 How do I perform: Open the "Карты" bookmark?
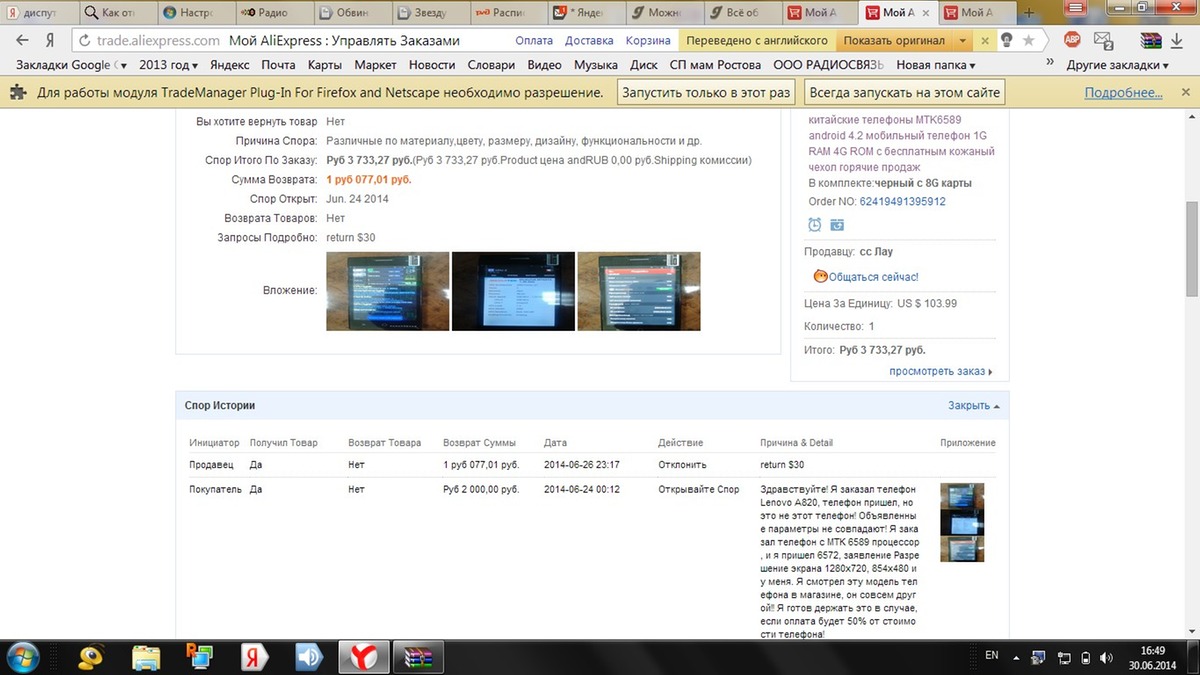tap(325, 65)
